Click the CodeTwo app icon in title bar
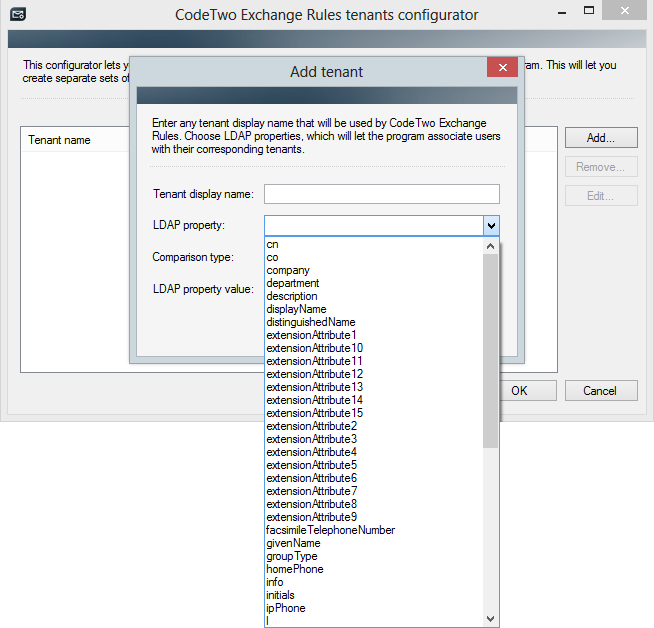The height and width of the screenshot is (628, 654). click(18, 15)
